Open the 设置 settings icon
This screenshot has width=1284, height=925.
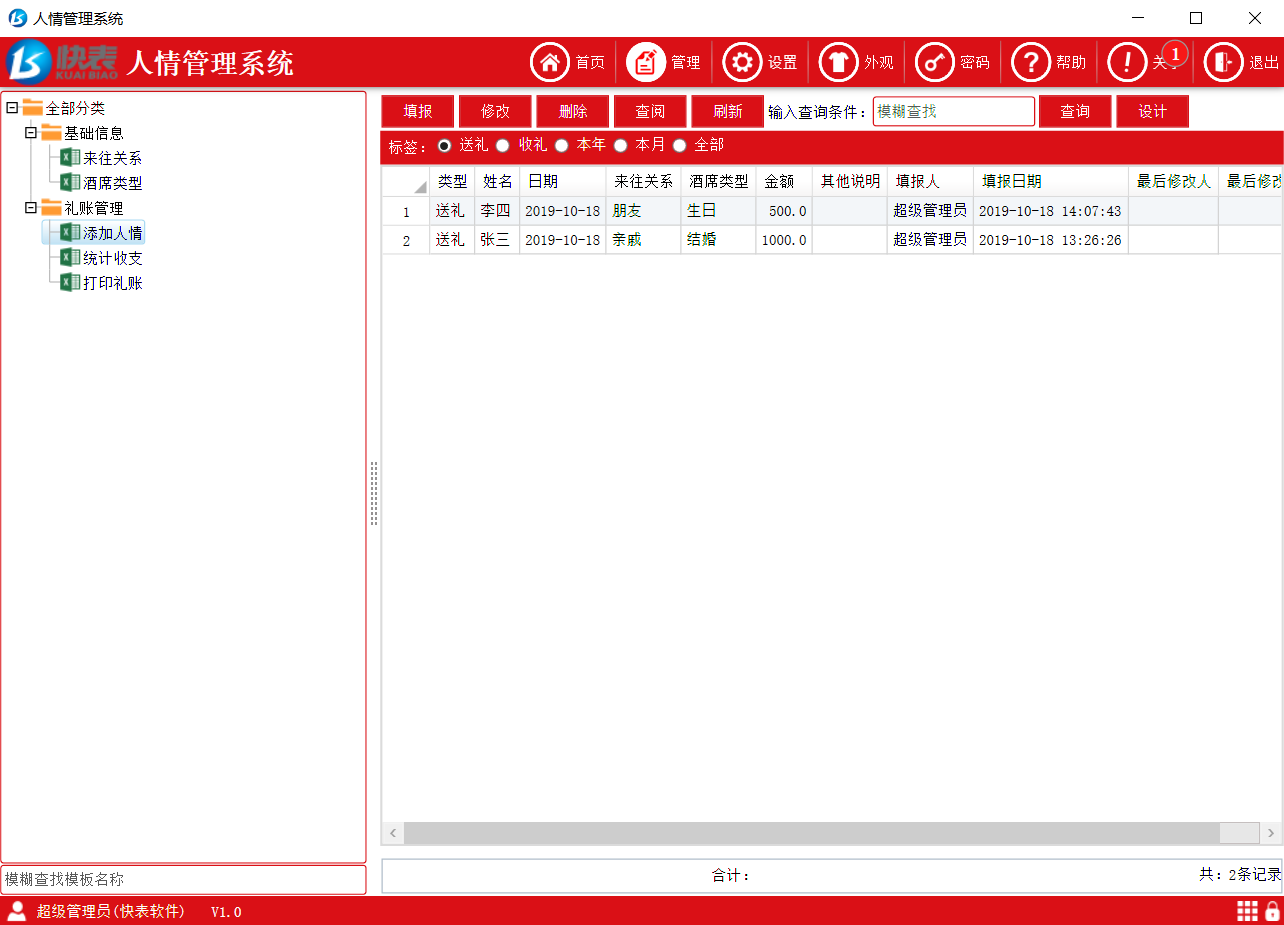click(x=742, y=62)
